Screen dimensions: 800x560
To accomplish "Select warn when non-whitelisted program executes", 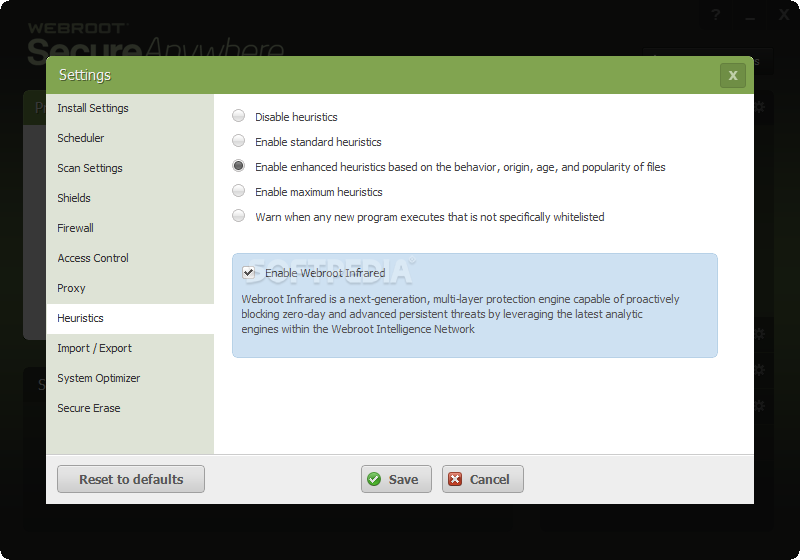I will point(238,216).
